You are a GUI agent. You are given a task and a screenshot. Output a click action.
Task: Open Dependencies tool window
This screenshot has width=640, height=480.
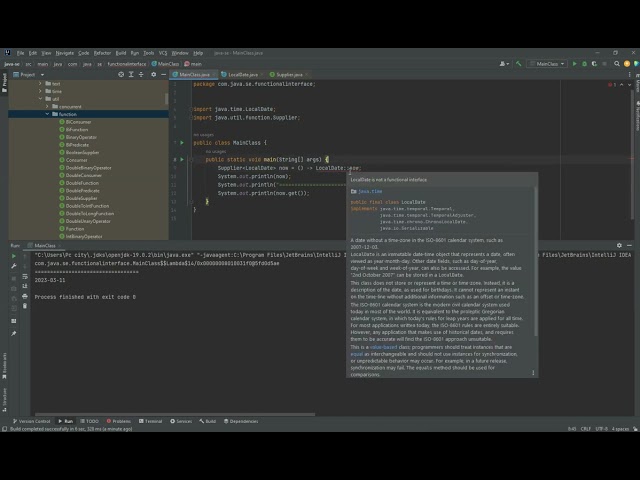tap(241, 421)
